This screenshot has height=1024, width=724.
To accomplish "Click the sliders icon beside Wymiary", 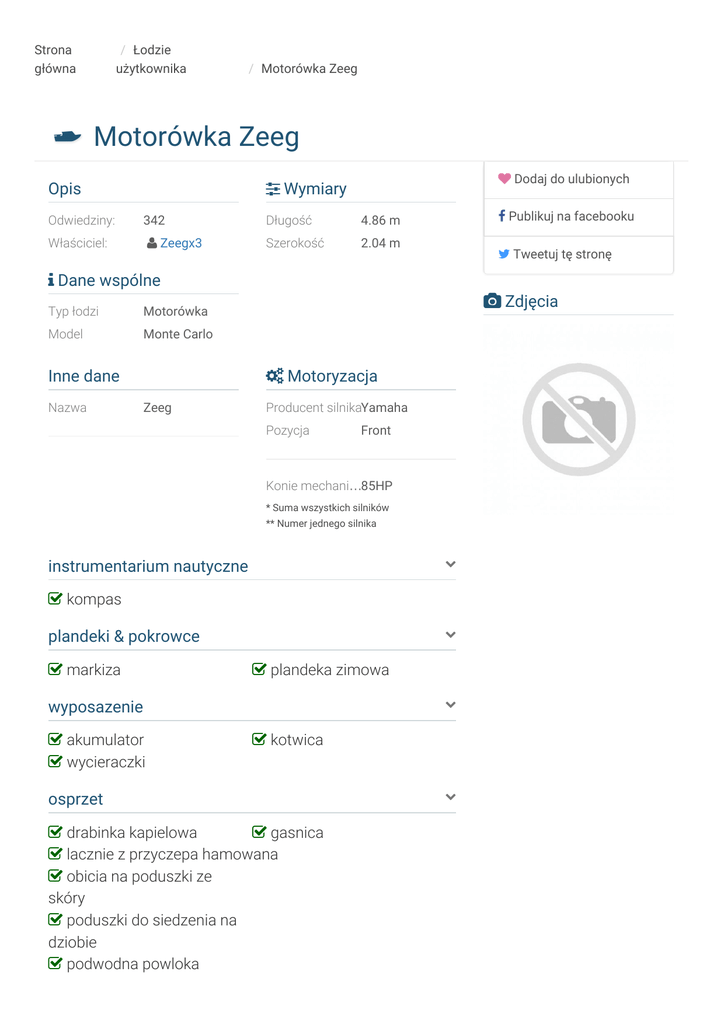I will [273, 189].
